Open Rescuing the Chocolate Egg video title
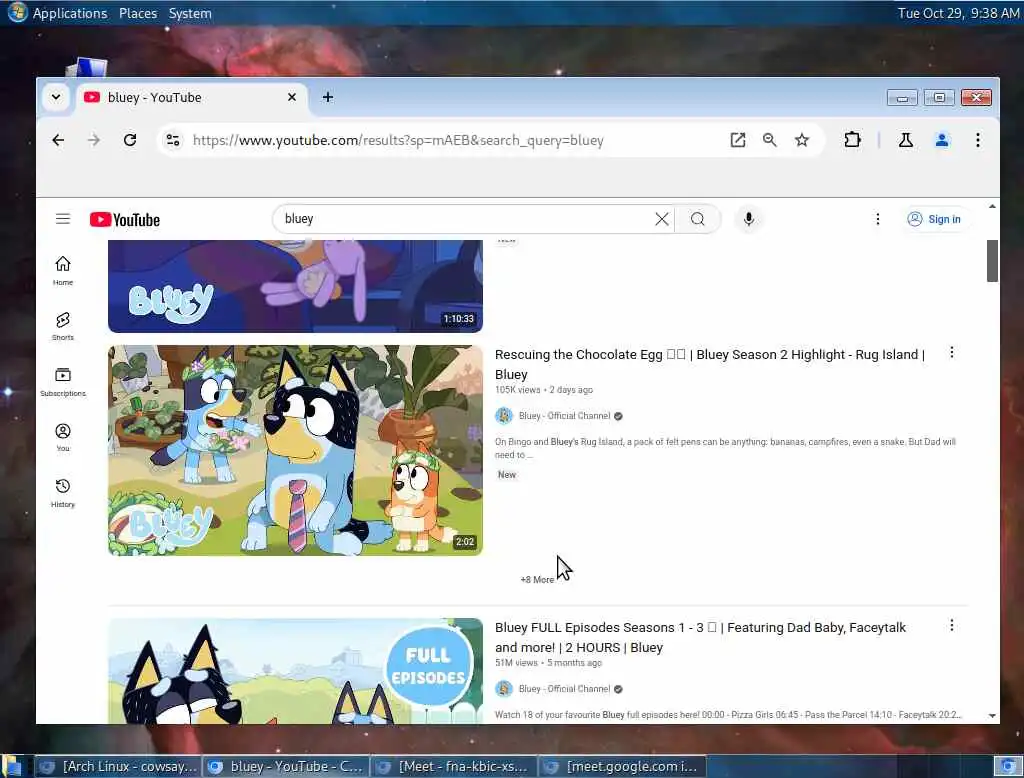The height and width of the screenshot is (778, 1024). point(710,365)
